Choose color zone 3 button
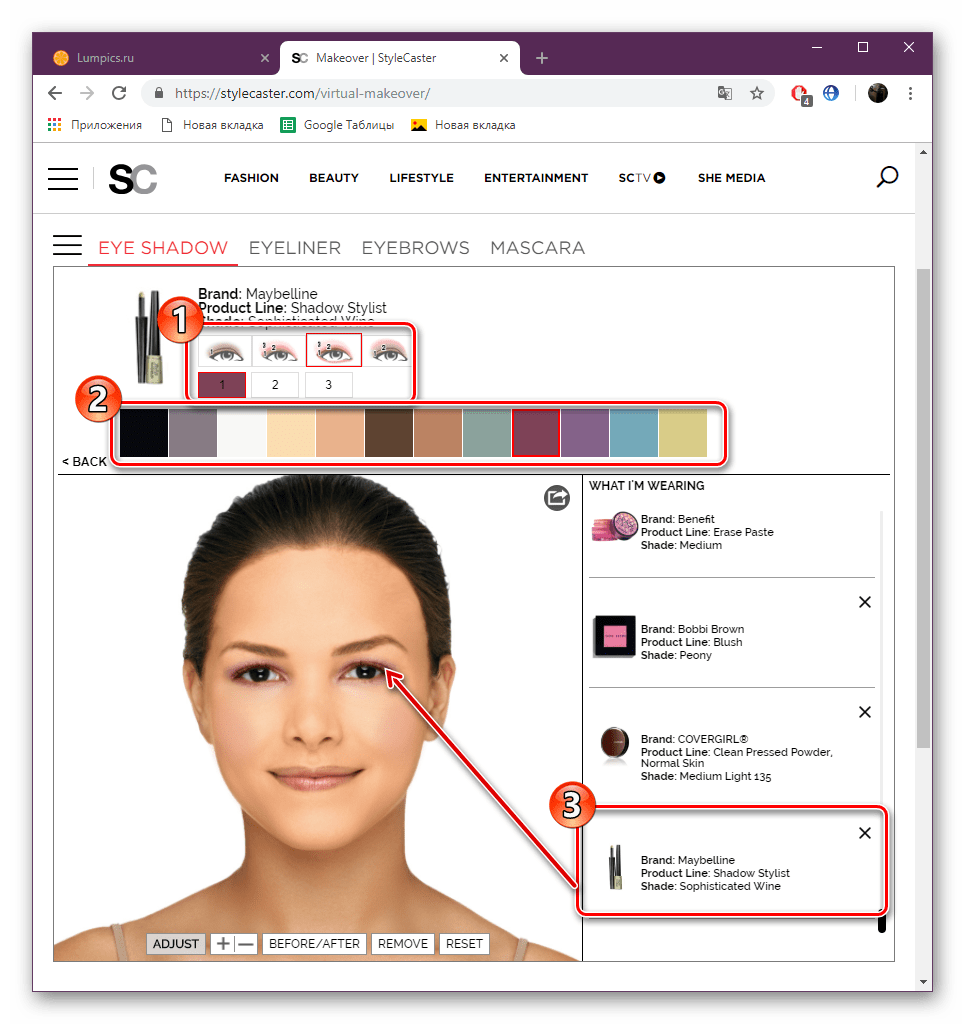Image resolution: width=965 pixels, height=1024 pixels. click(328, 385)
